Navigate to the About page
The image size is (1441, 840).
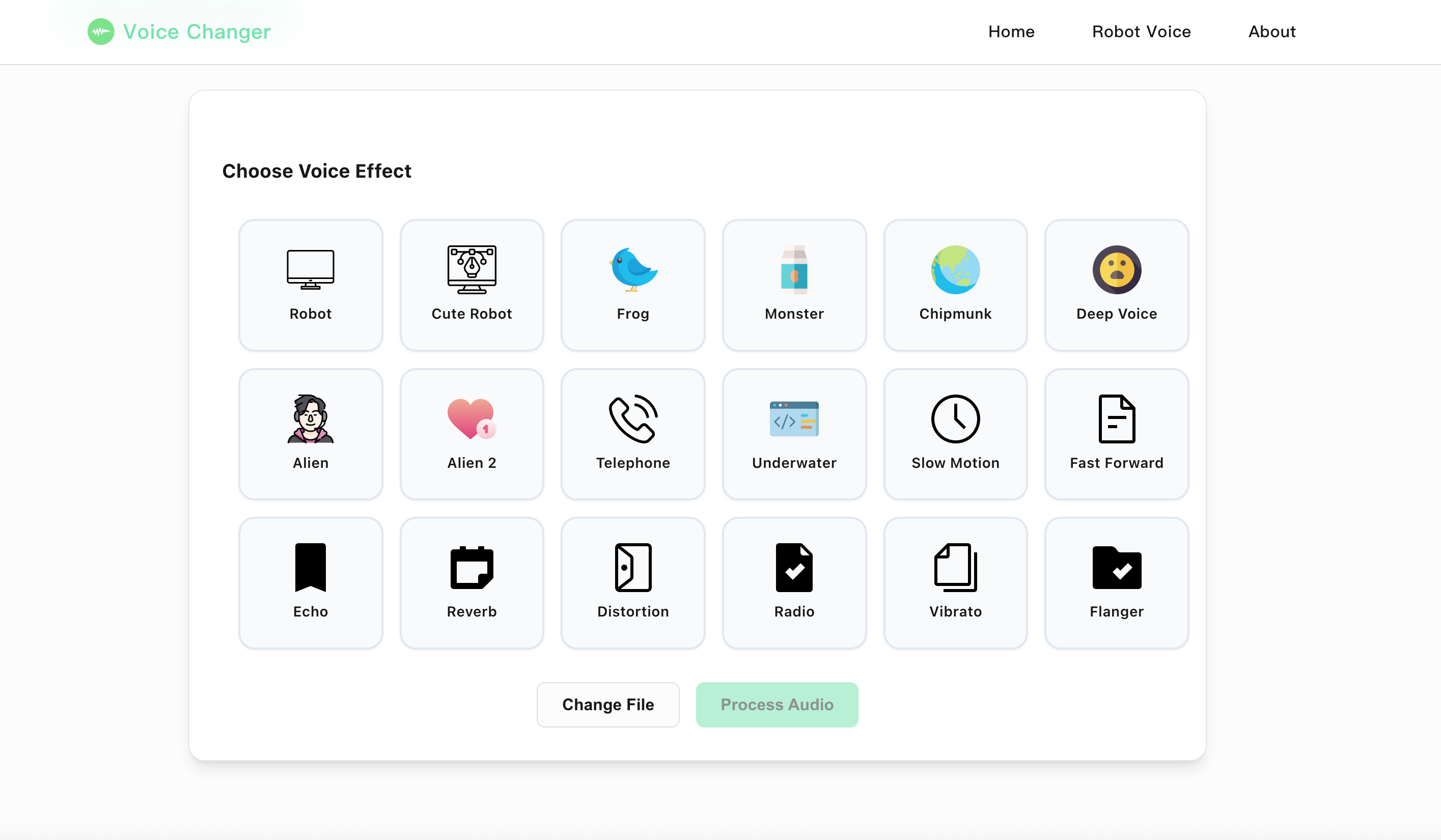[1272, 32]
